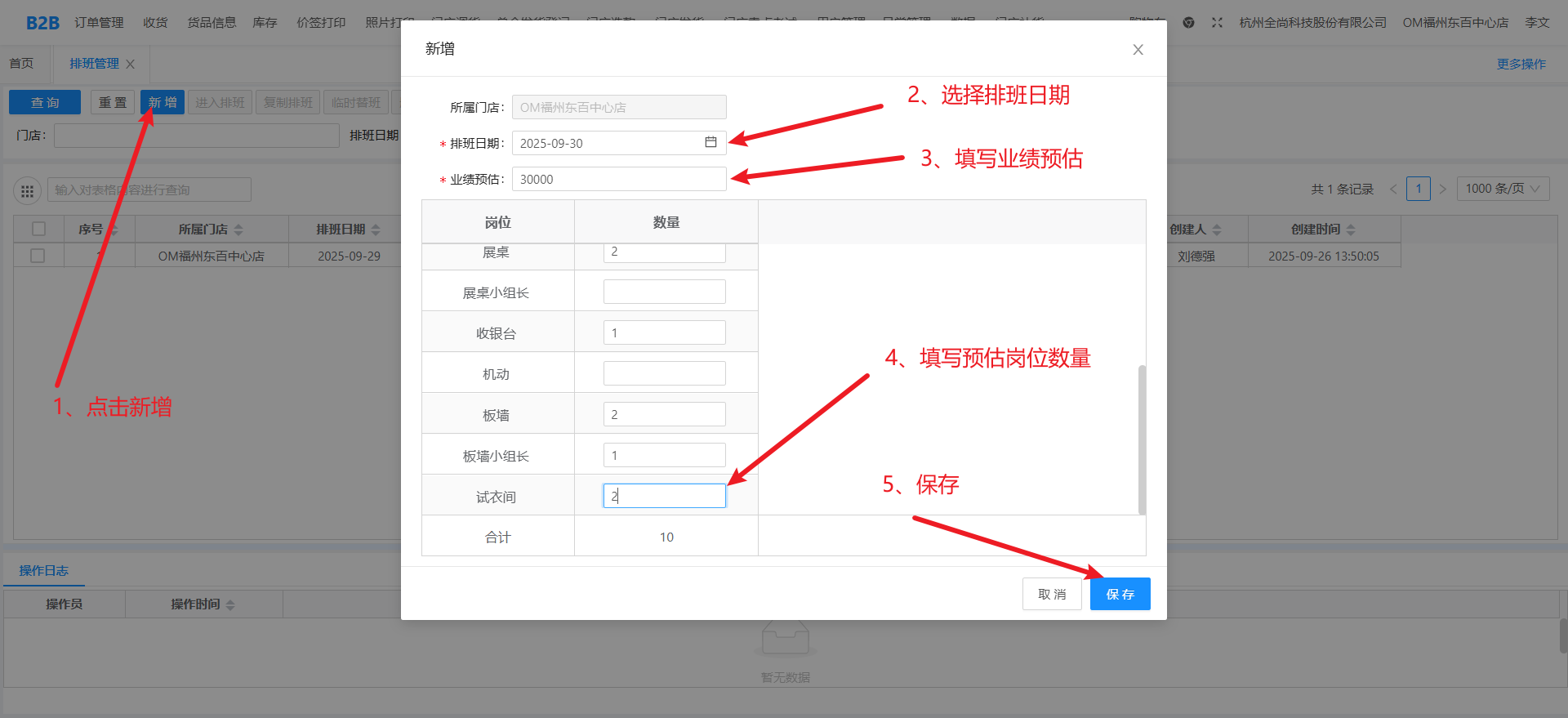Click the fullscreen toggle icon in header
This screenshot has height=718, width=1568.
click(1217, 23)
